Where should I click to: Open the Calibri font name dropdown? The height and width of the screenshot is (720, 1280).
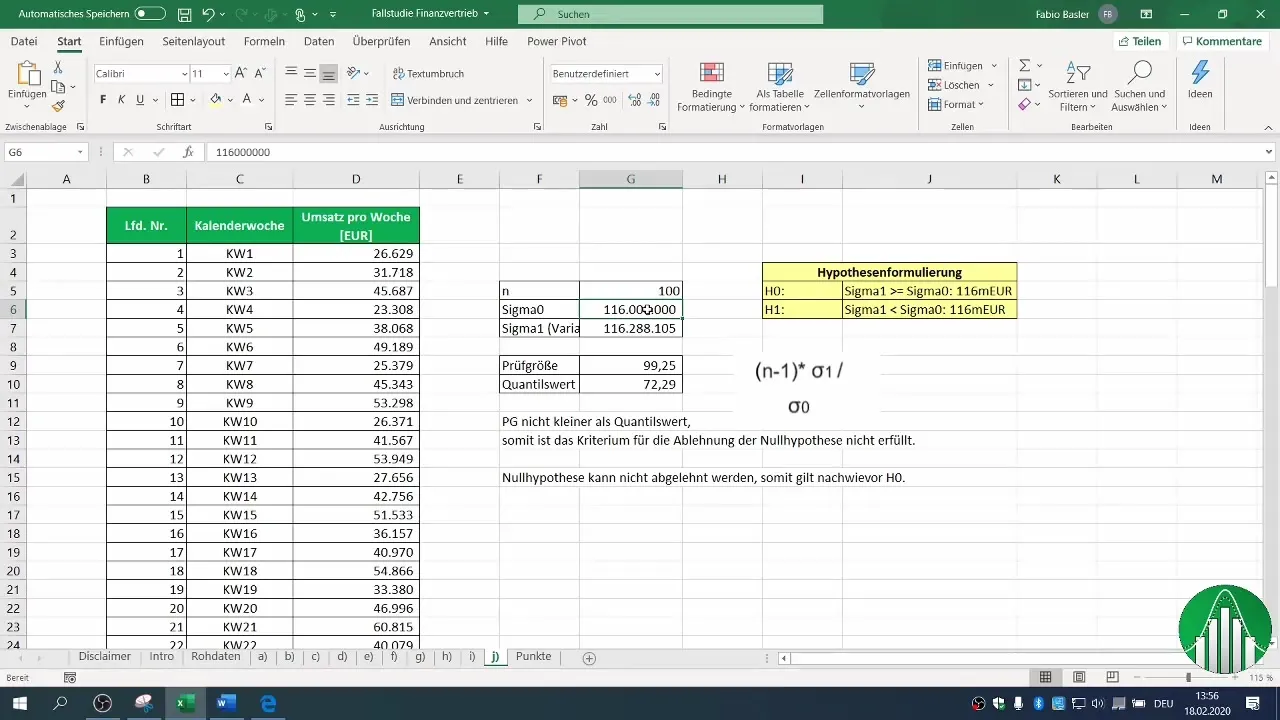pos(184,74)
